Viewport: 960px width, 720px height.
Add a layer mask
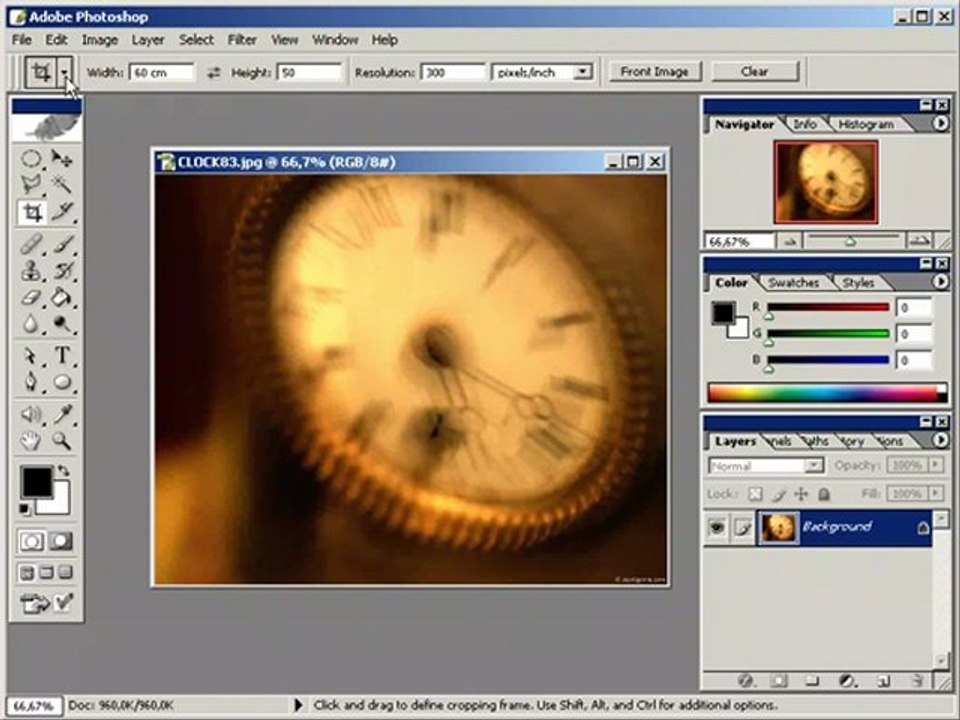(778, 680)
